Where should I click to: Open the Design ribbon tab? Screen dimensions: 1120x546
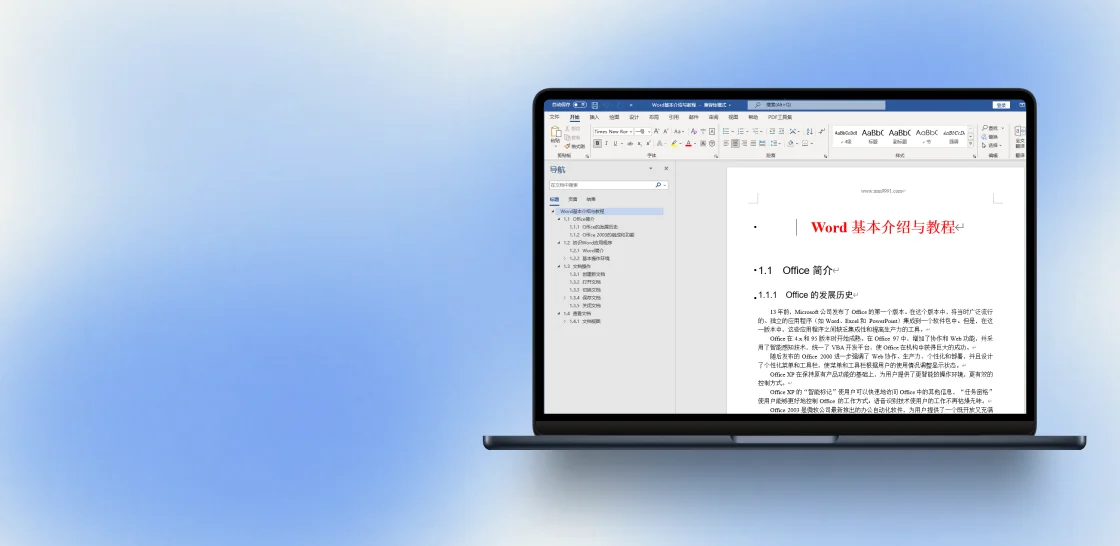(634, 116)
